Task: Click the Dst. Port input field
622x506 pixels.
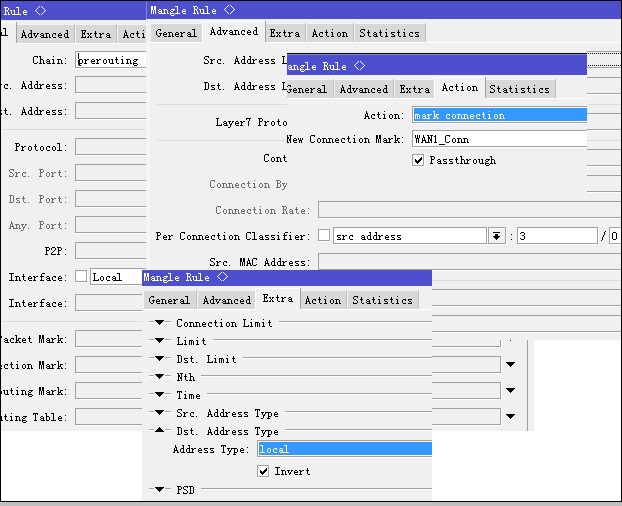Action: 111,199
